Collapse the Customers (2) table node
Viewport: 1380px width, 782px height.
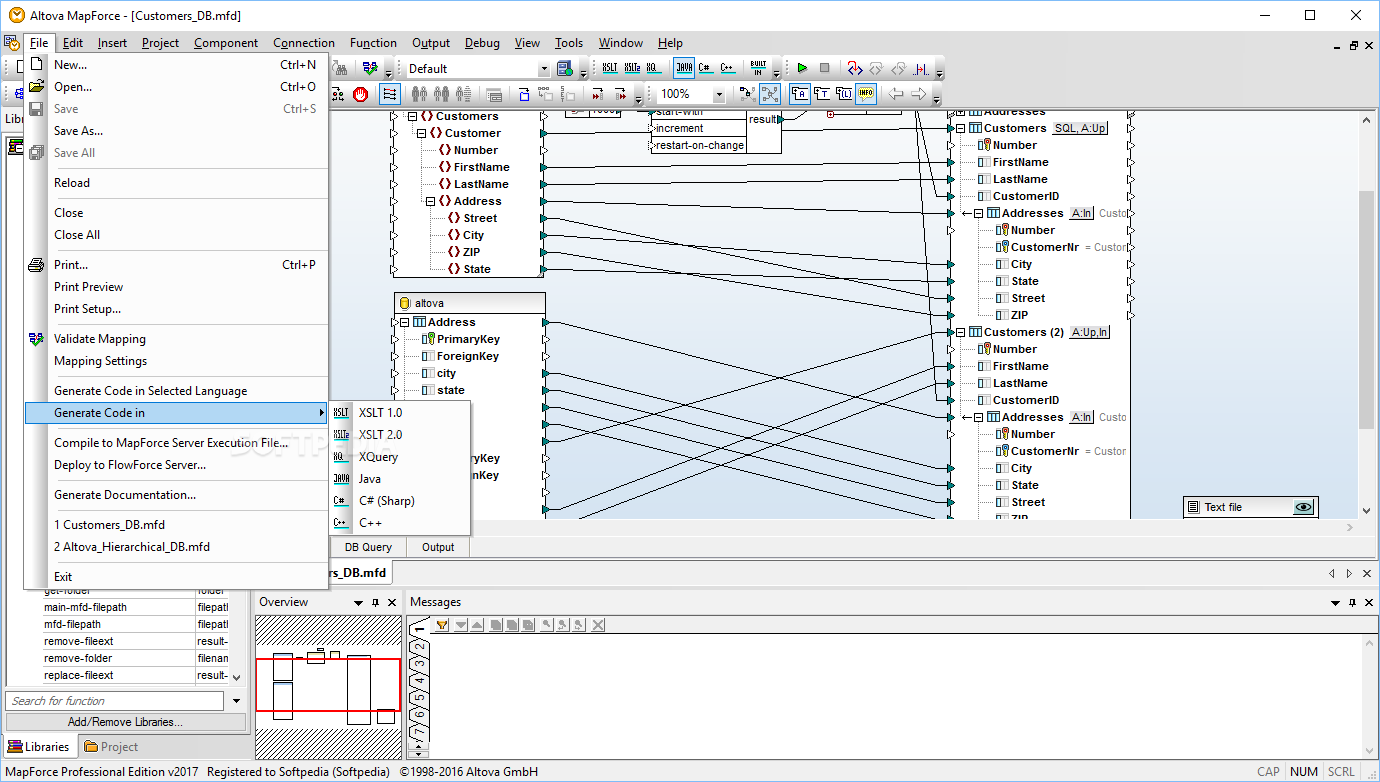[961, 332]
